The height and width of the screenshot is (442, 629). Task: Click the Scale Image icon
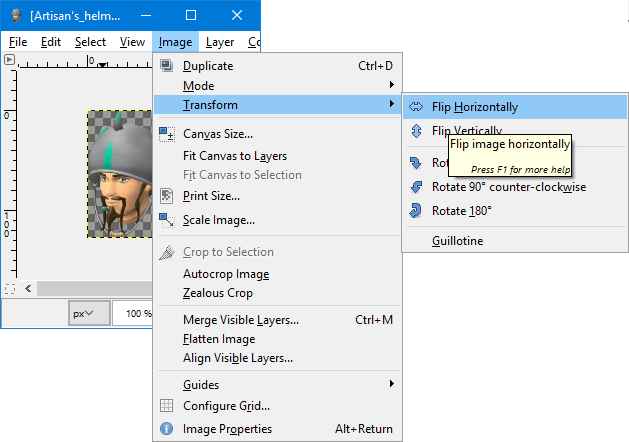167,220
